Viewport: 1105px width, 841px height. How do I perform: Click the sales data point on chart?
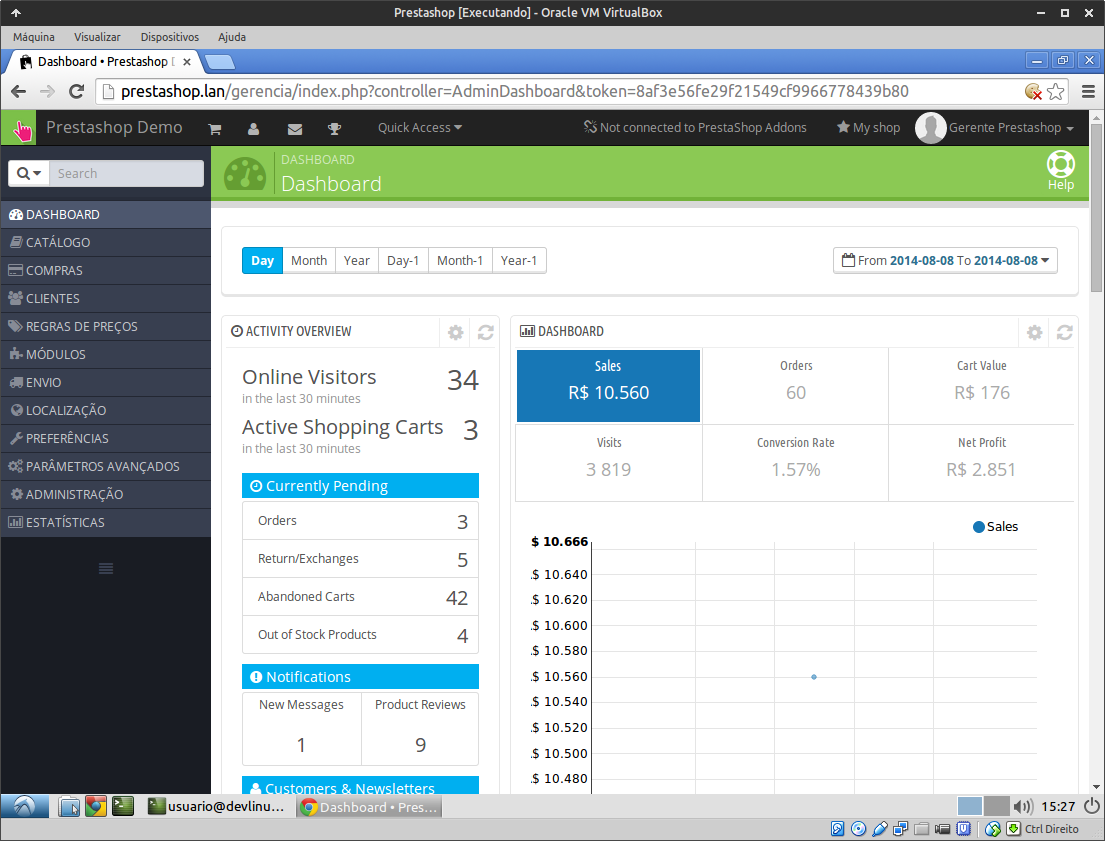tap(814, 677)
